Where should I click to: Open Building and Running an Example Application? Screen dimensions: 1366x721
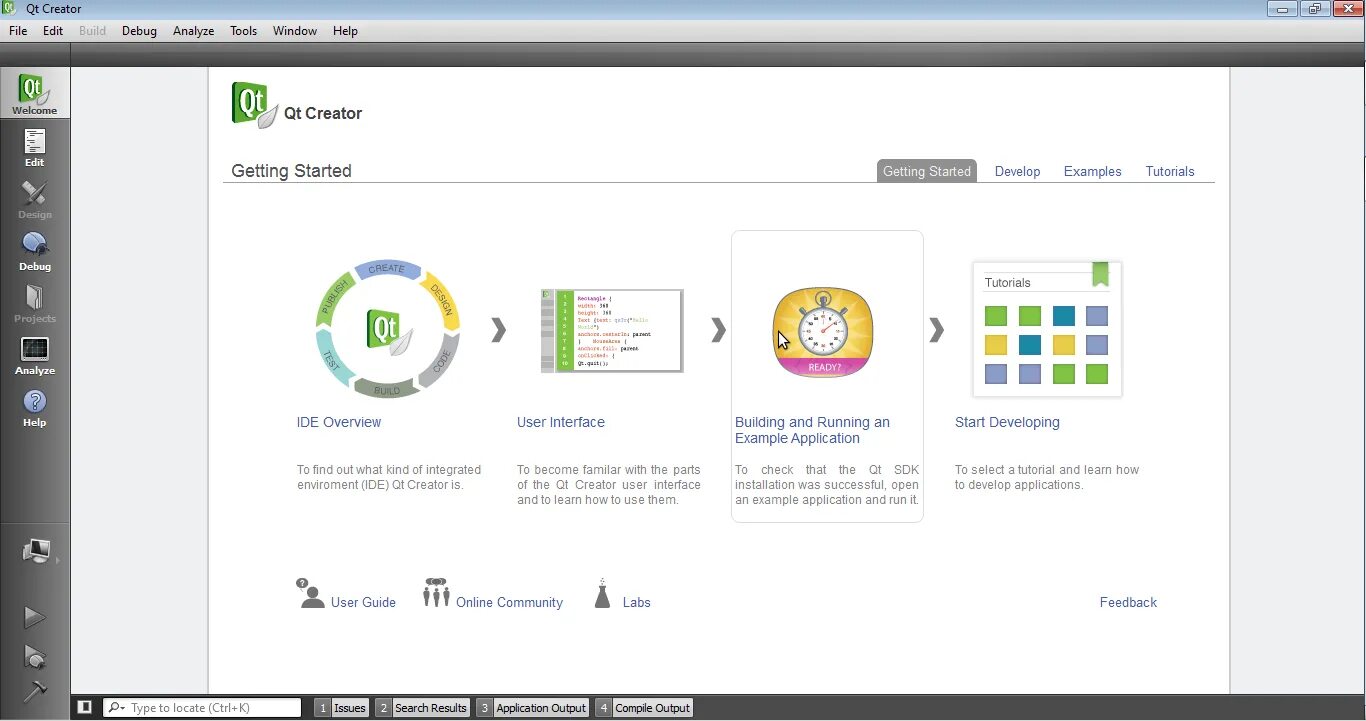(x=812, y=430)
